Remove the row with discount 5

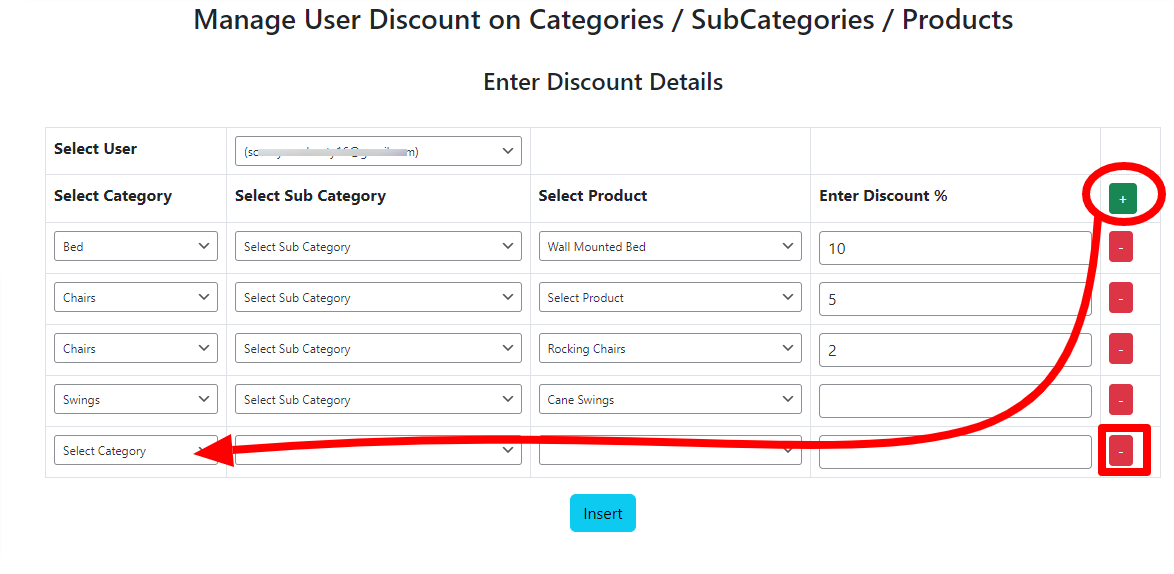pos(1121,298)
